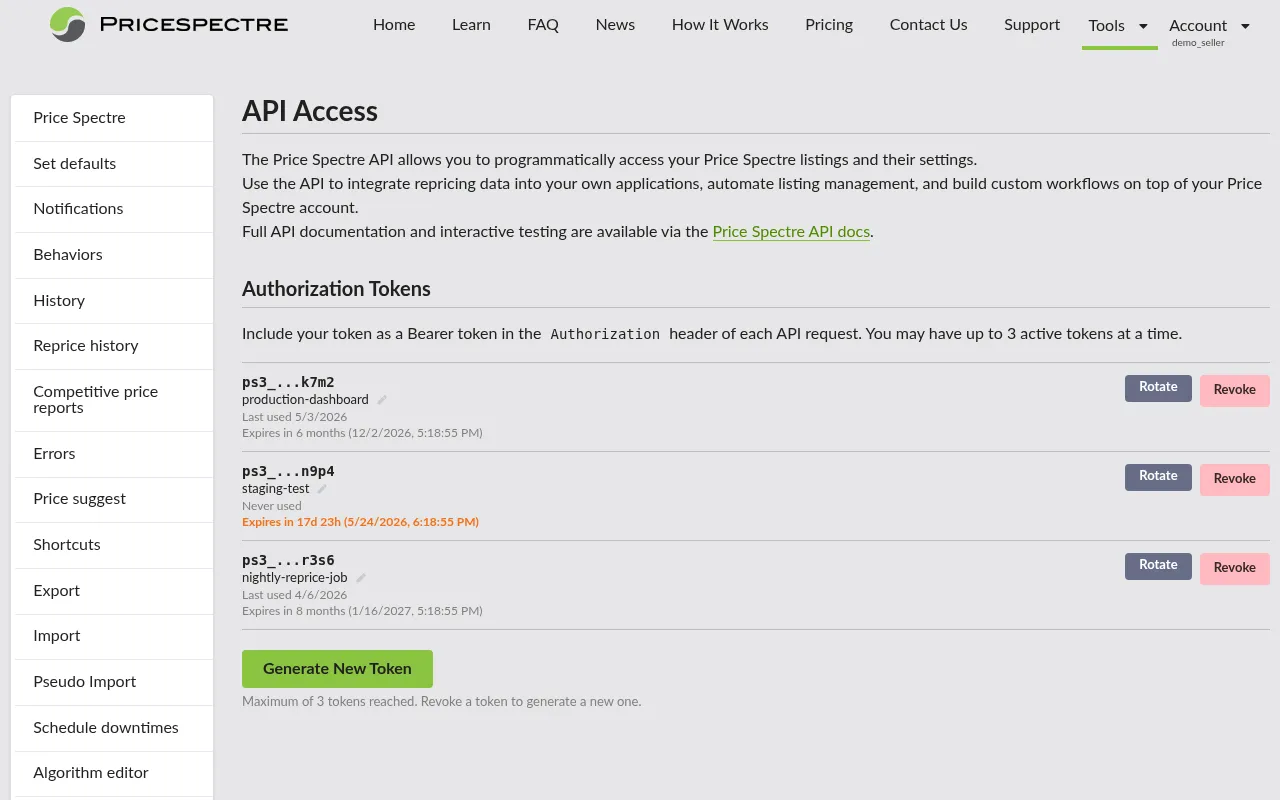Click the orange staging-test expiry warning

coord(360,522)
